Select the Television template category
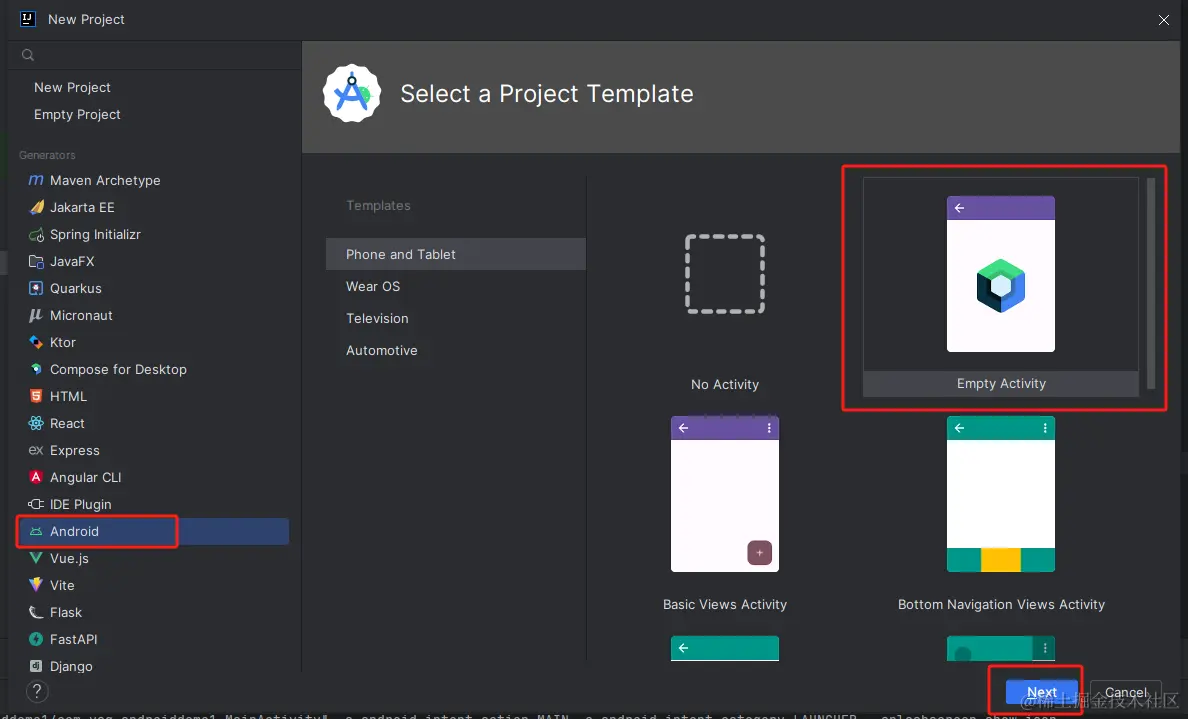Viewport: 1188px width, 719px height. pos(456,318)
